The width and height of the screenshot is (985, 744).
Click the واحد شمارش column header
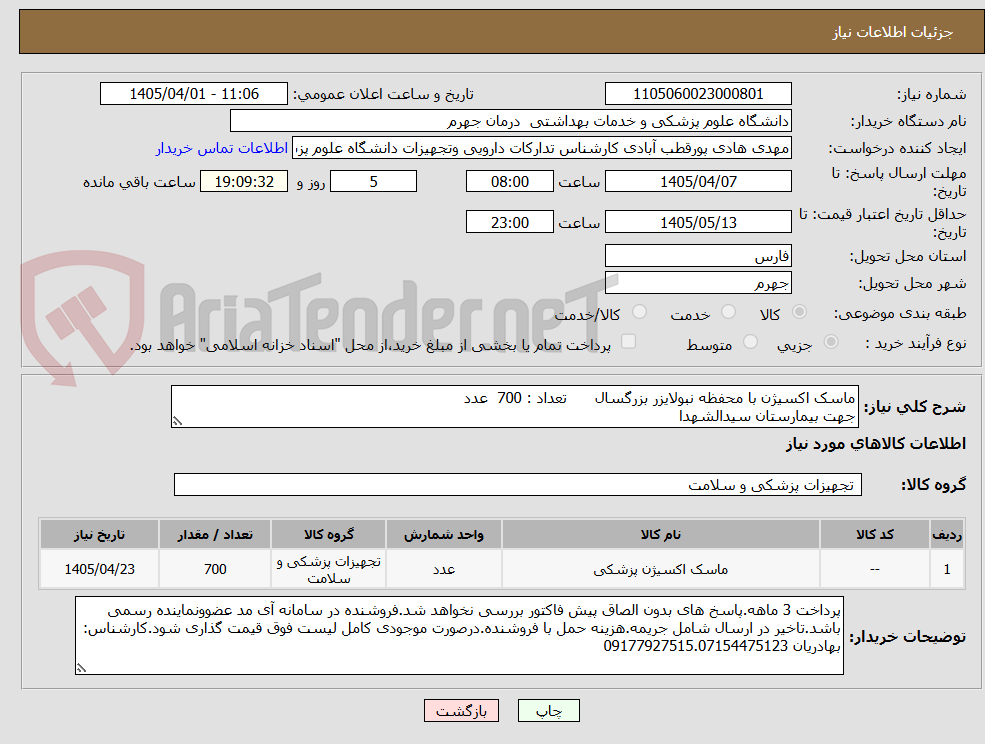point(444,534)
